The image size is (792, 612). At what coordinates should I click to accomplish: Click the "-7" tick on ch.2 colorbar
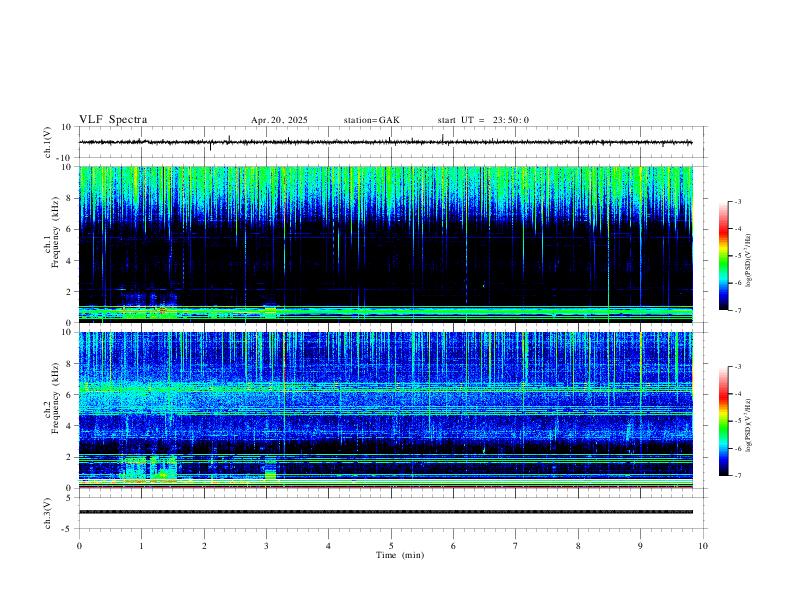737,476
